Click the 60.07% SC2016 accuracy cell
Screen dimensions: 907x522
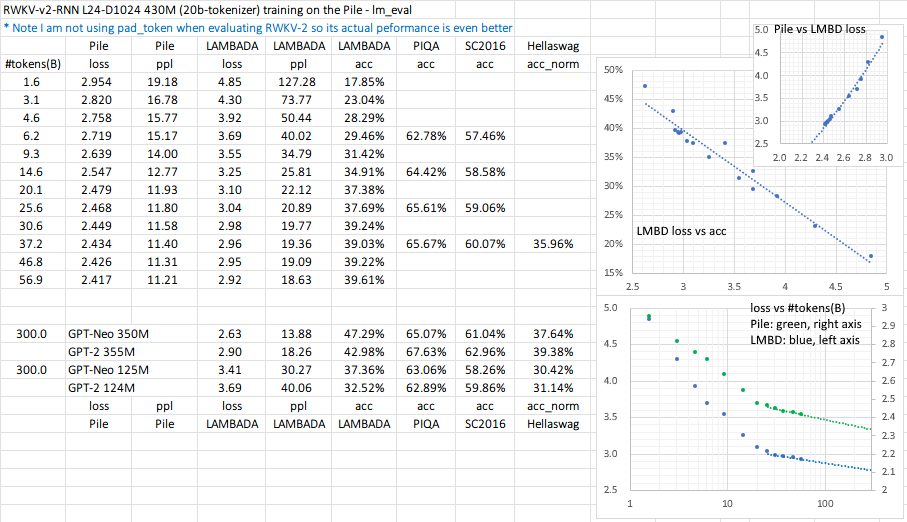click(484, 244)
